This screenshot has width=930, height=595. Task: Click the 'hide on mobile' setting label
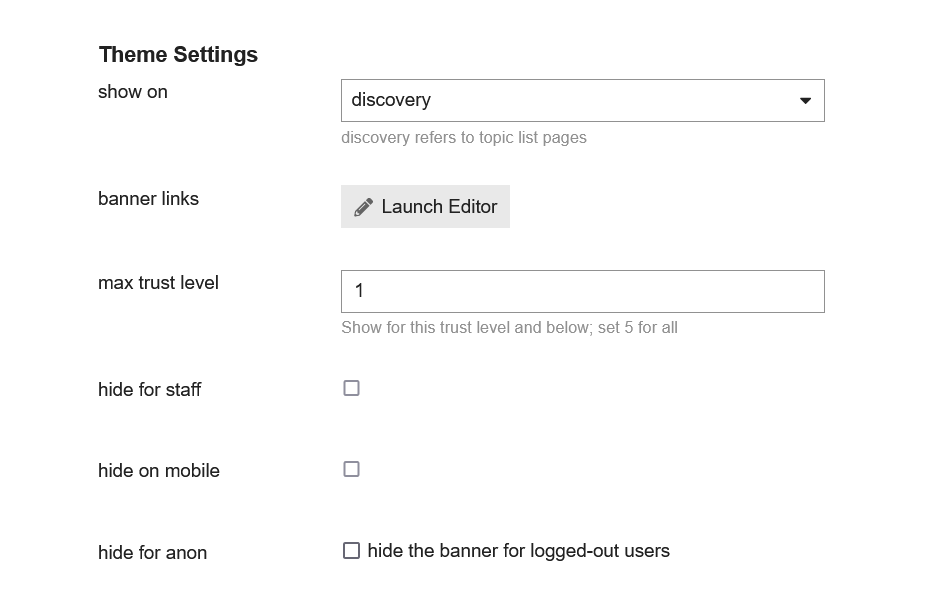(x=159, y=471)
